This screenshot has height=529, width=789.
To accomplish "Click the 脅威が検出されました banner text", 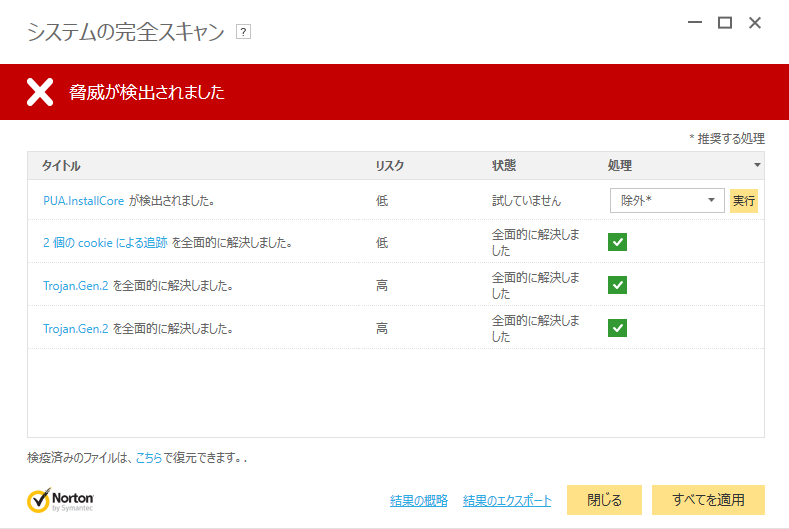I will (x=146, y=92).
